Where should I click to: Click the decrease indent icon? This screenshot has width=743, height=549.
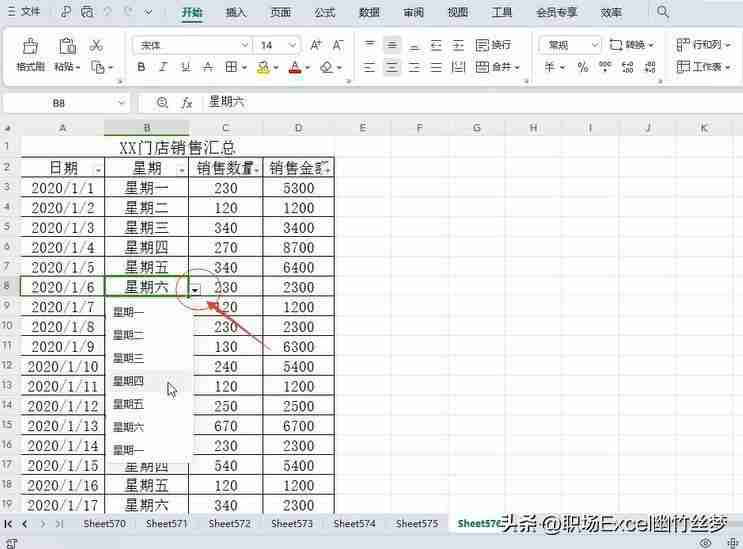point(436,45)
